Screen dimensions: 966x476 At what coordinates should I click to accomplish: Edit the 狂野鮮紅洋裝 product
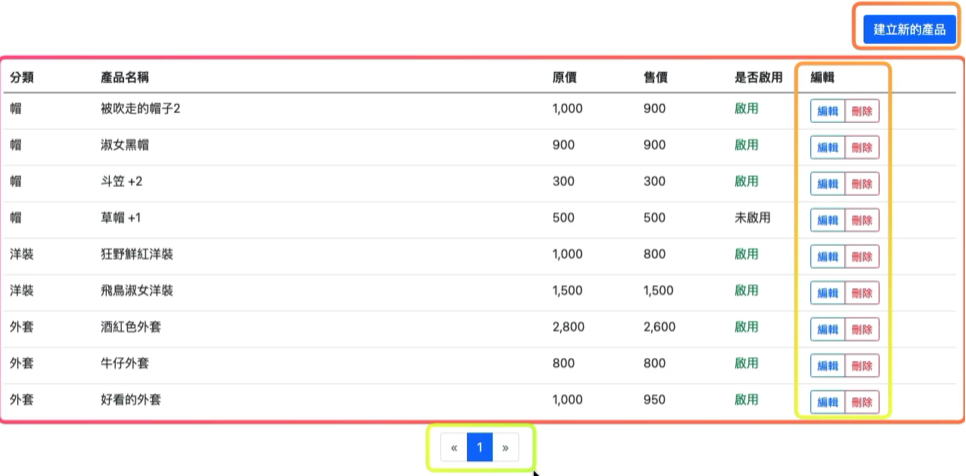click(827, 257)
